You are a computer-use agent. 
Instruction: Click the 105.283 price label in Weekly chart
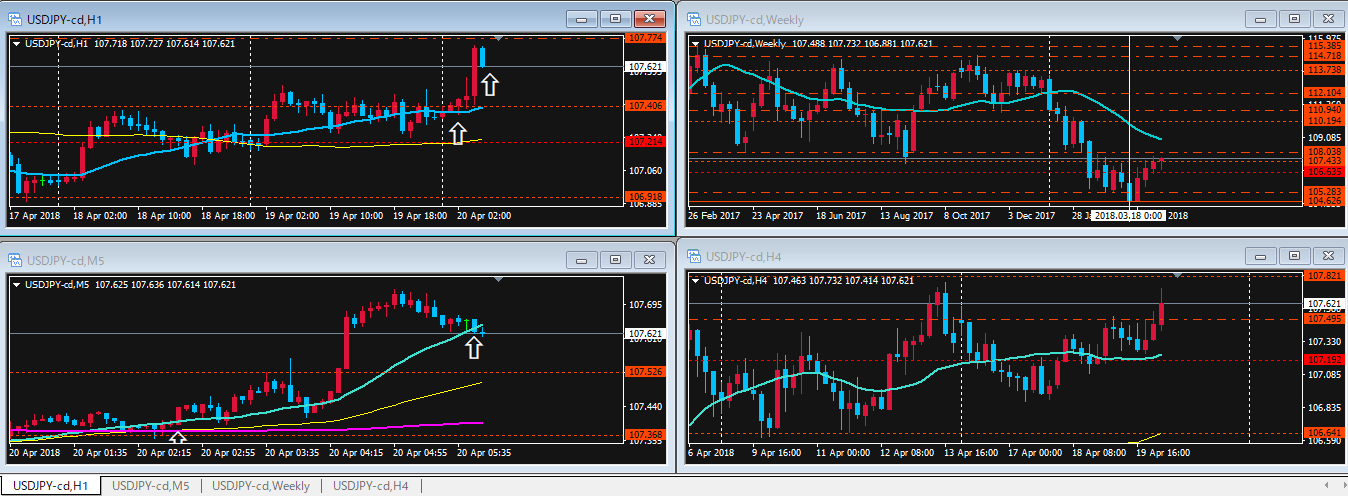1324,191
